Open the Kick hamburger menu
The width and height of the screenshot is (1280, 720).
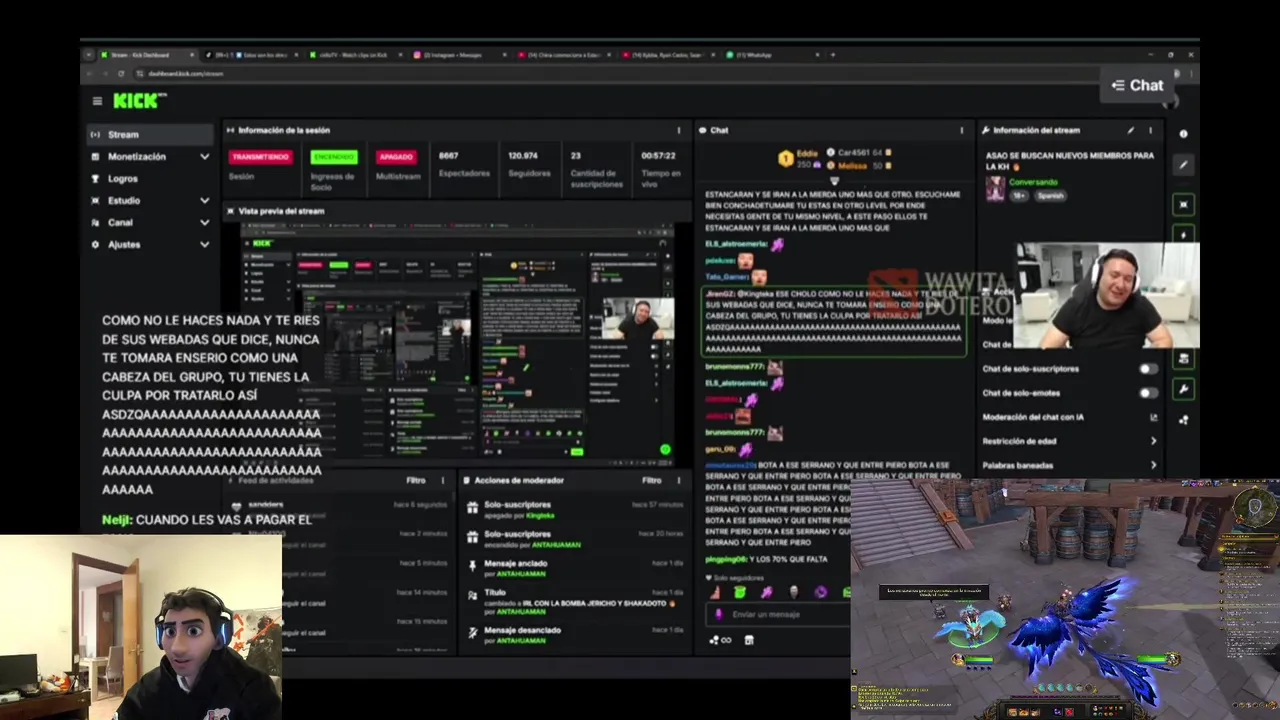97,101
